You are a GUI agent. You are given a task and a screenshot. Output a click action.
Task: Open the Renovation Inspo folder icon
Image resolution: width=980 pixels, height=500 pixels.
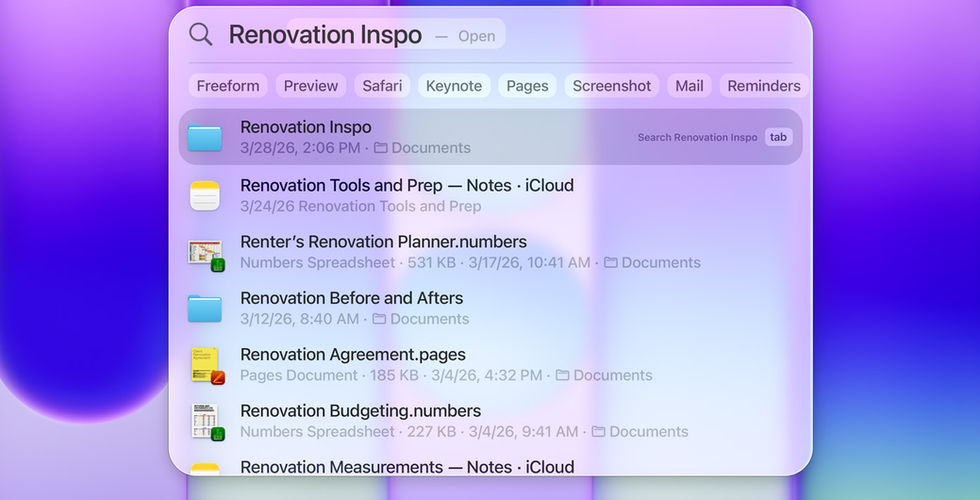tap(205, 138)
